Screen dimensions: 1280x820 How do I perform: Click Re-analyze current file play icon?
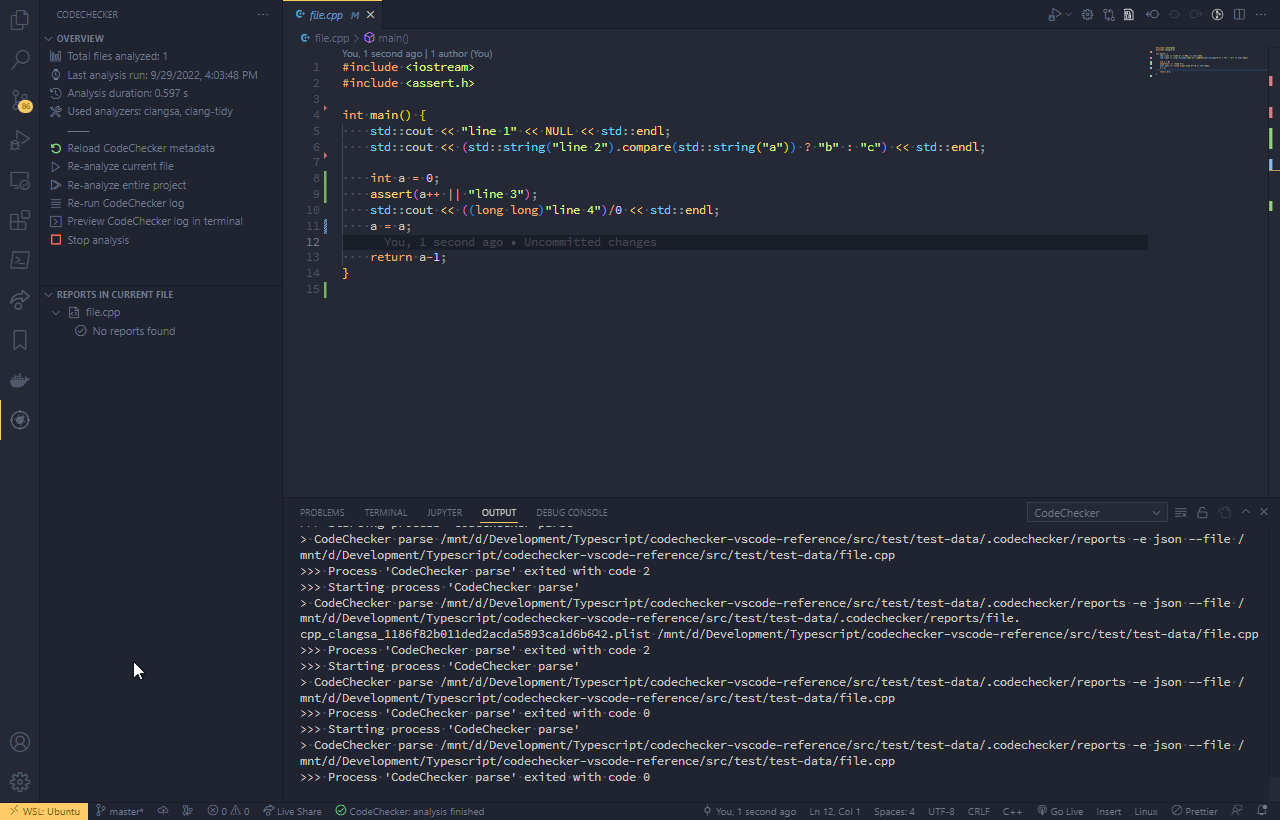tap(57, 167)
